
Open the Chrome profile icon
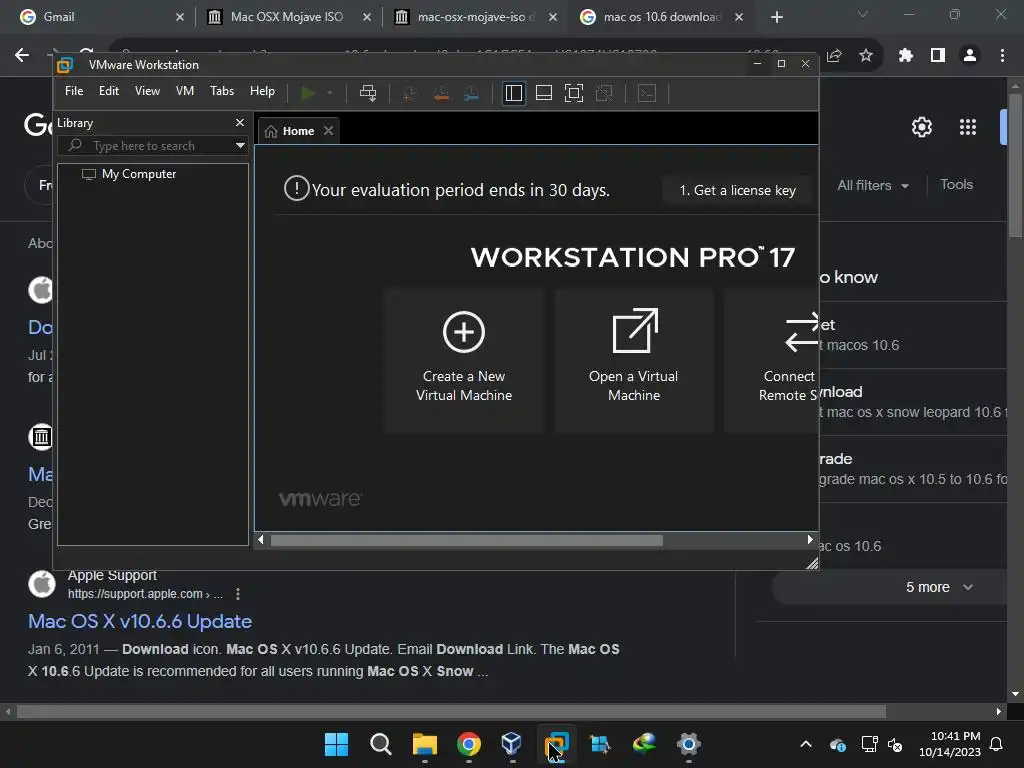coord(970,56)
